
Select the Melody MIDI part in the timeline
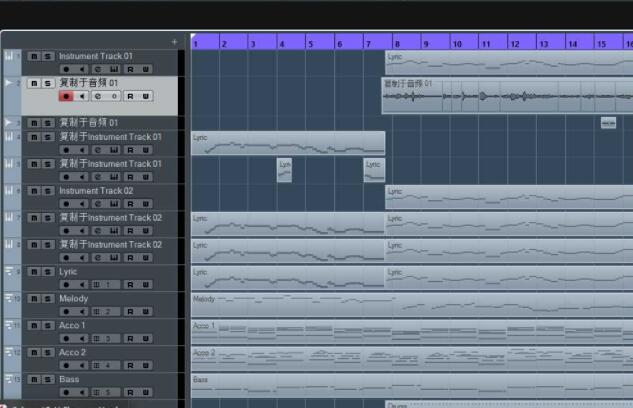click(412, 305)
